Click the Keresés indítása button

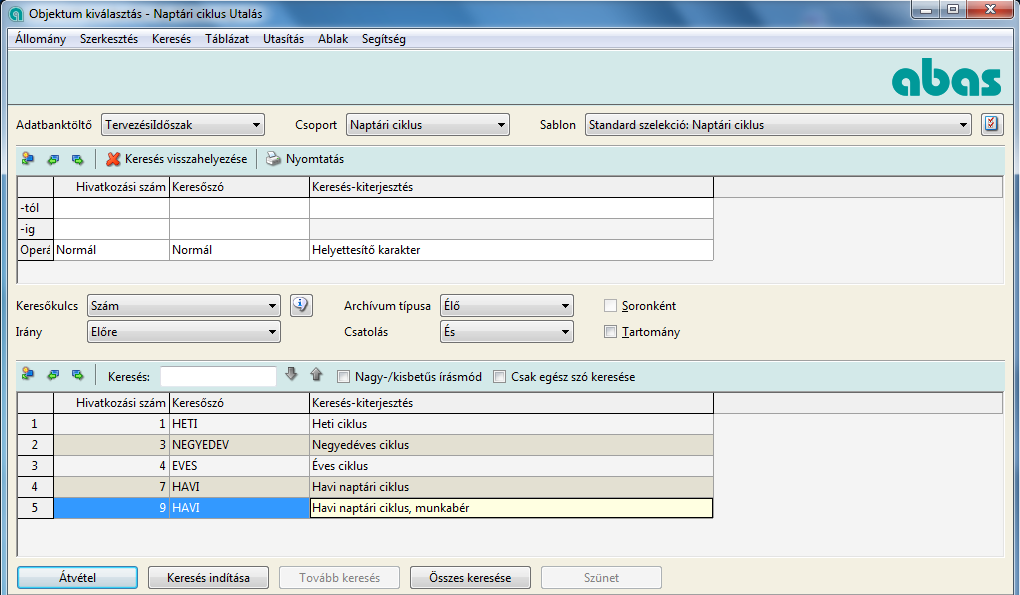point(208,577)
